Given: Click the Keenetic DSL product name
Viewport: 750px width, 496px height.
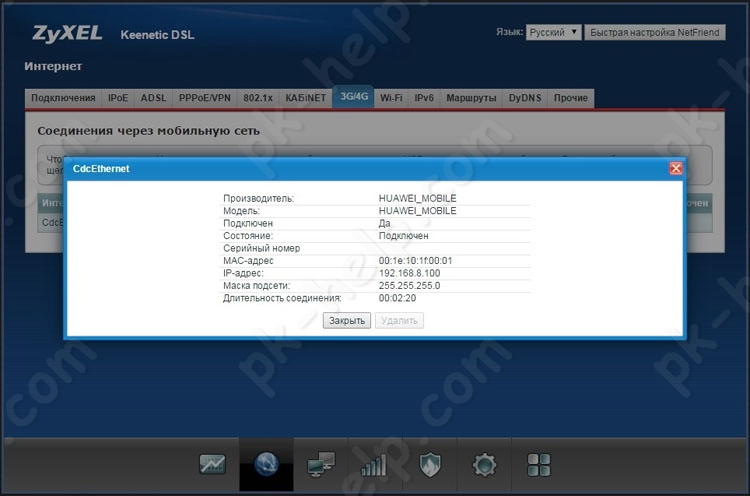Looking at the screenshot, I should tap(157, 35).
